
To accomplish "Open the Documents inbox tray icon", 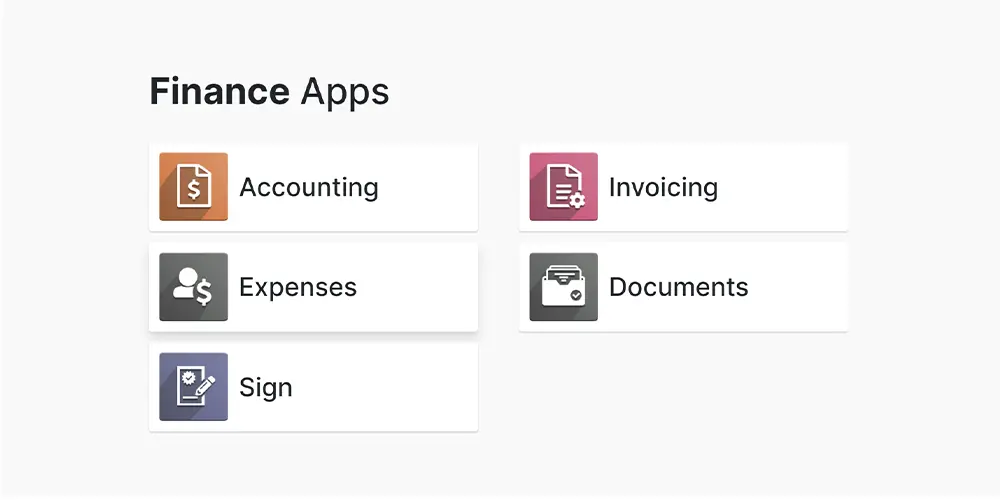I will click(x=563, y=287).
